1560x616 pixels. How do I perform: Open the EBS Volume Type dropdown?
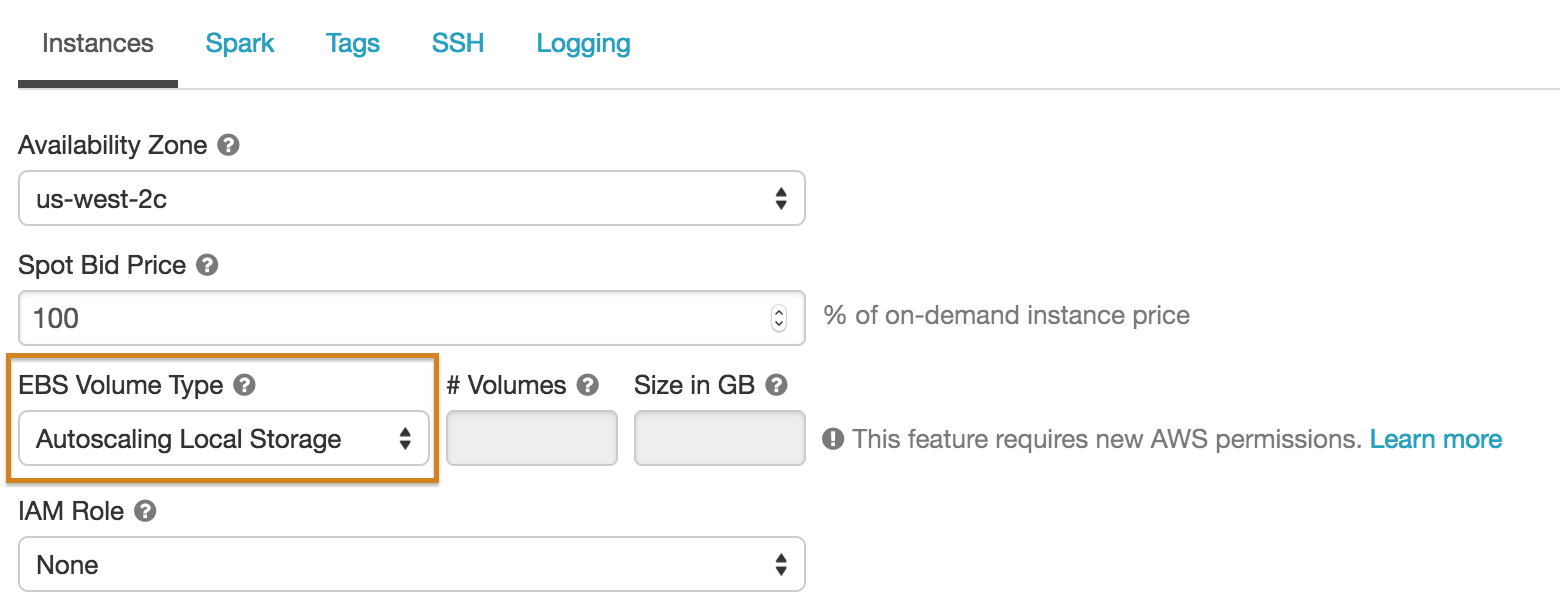pos(224,439)
